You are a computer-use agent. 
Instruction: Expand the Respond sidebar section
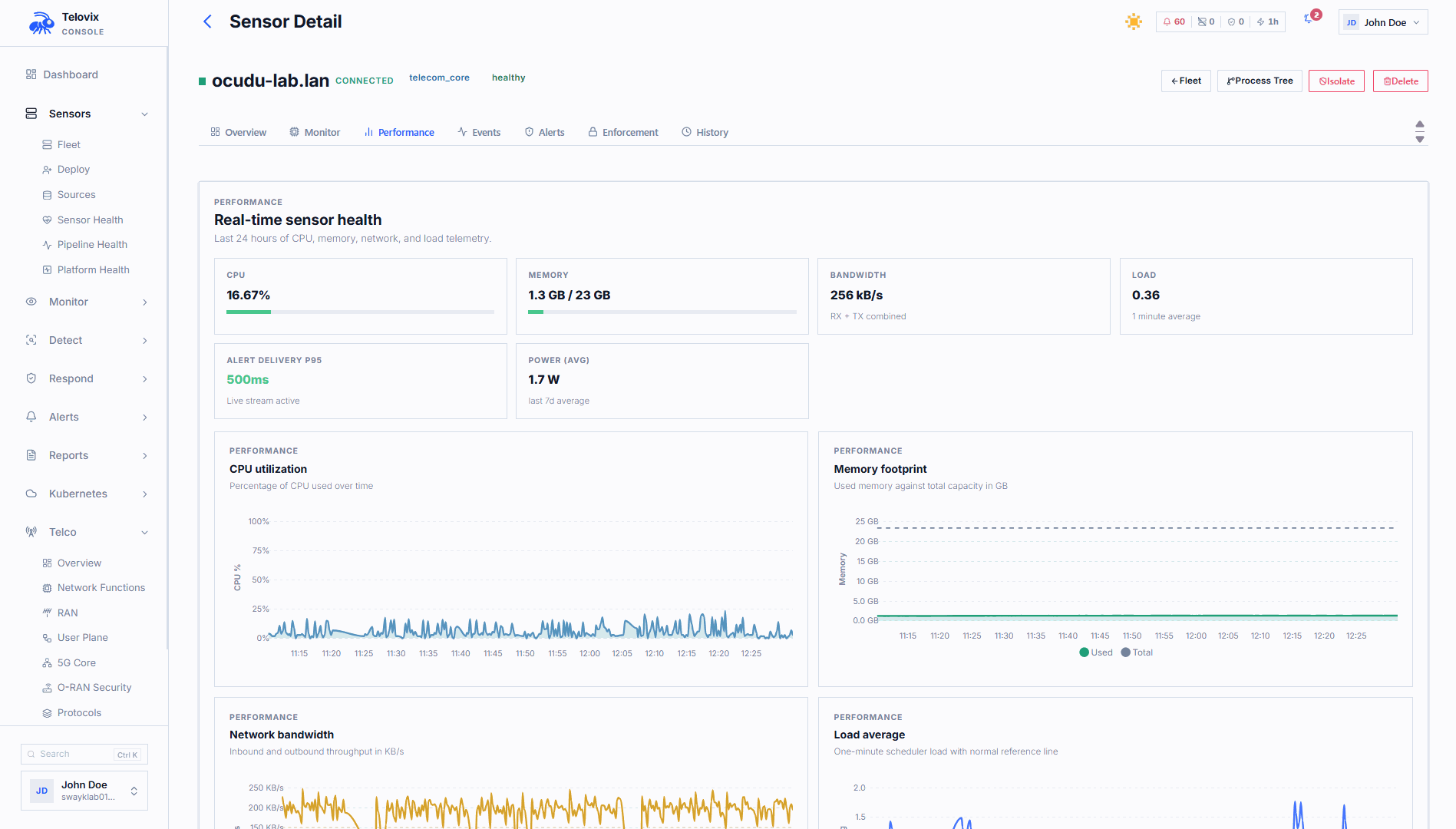(86, 378)
